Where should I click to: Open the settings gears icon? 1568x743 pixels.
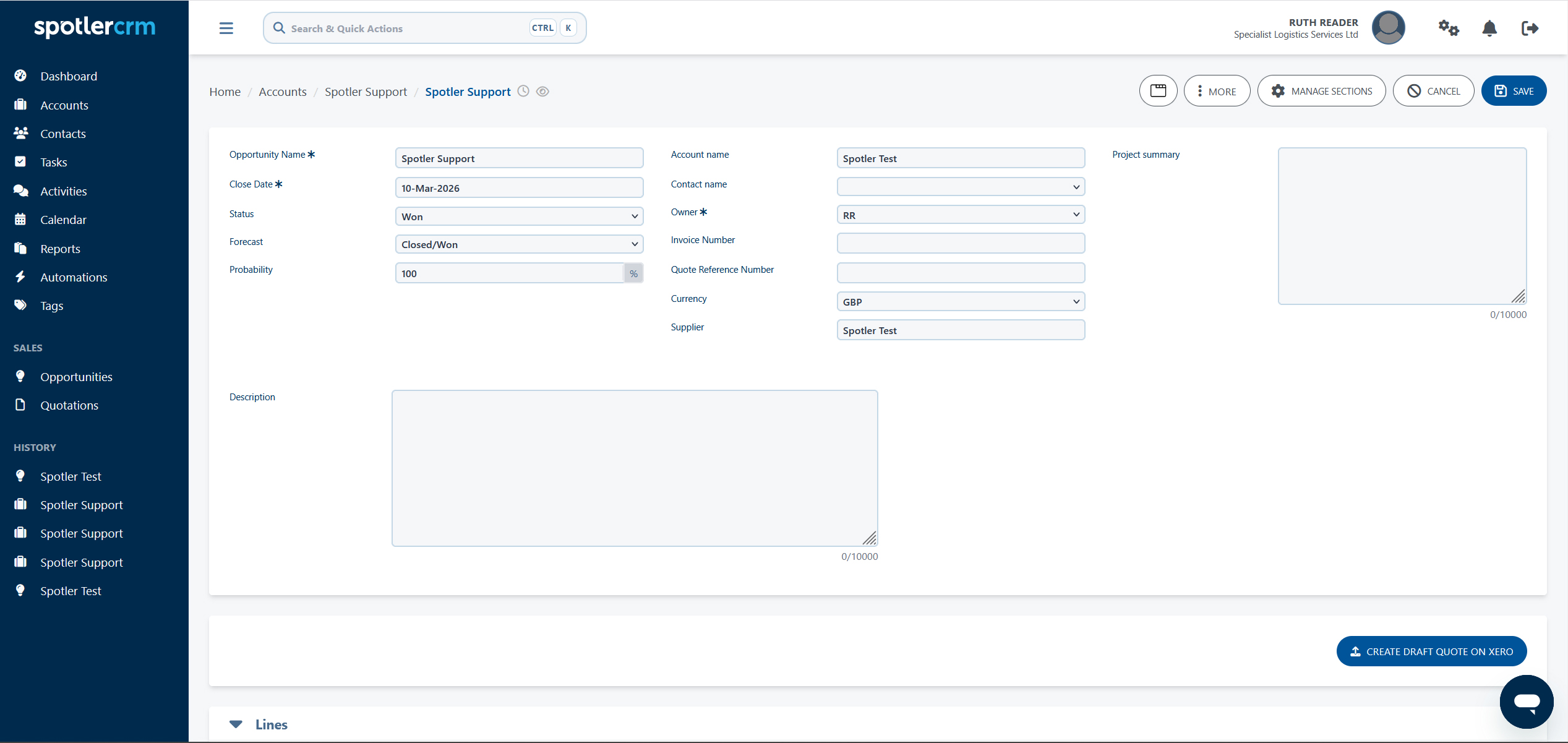click(x=1448, y=28)
